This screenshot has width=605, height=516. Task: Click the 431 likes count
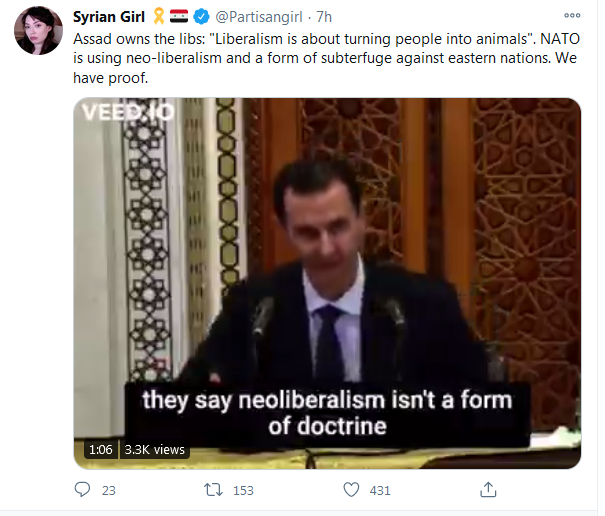point(380,491)
